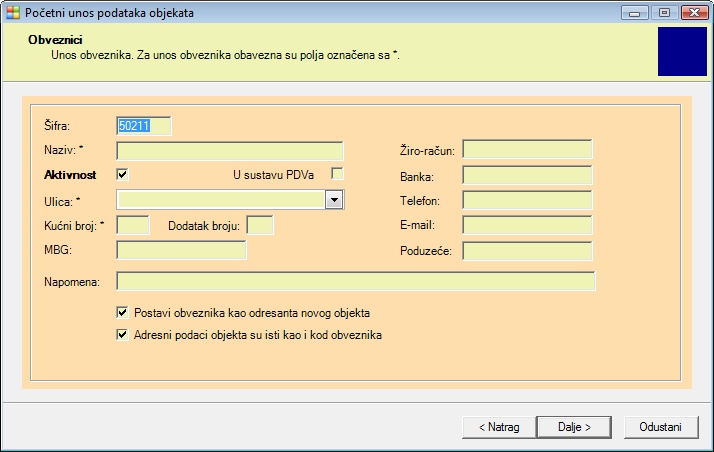
Task: Go back with the Natrag button
Action: point(499,427)
